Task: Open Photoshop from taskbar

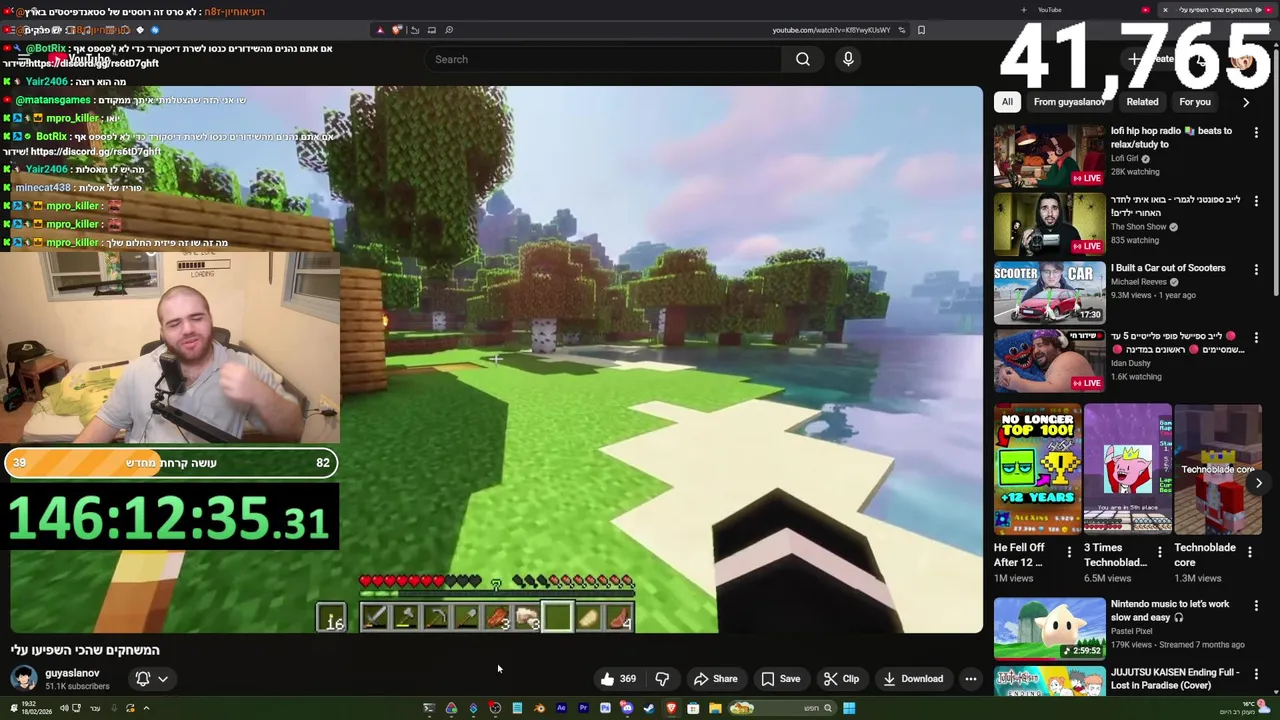Action: (x=605, y=708)
